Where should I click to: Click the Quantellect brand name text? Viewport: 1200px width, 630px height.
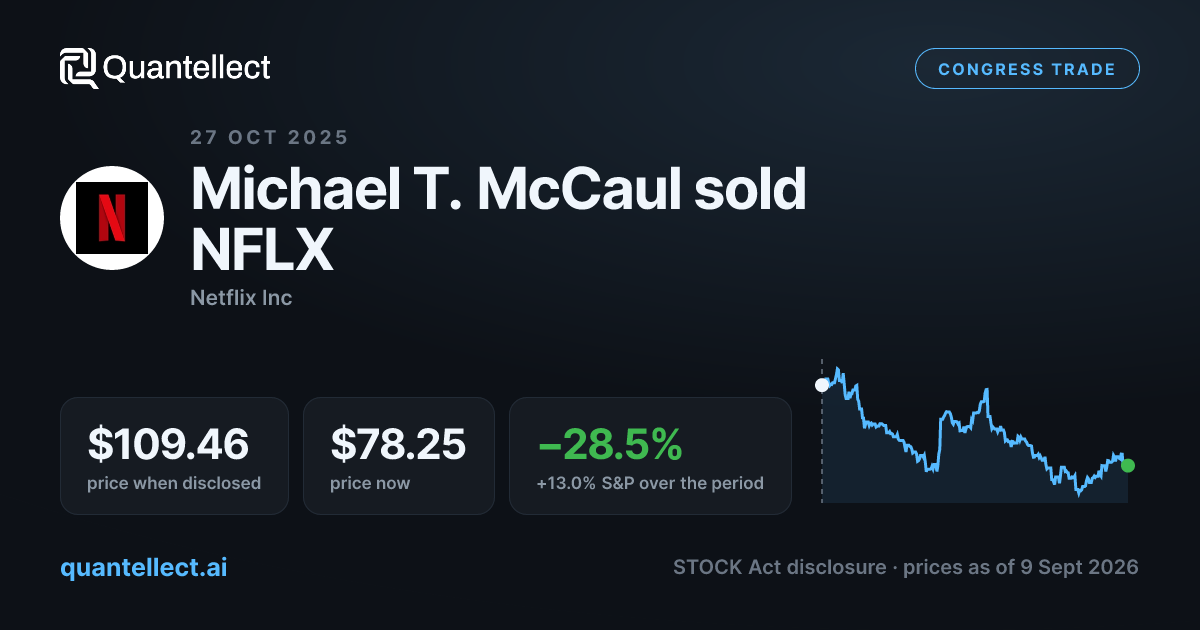(x=186, y=68)
